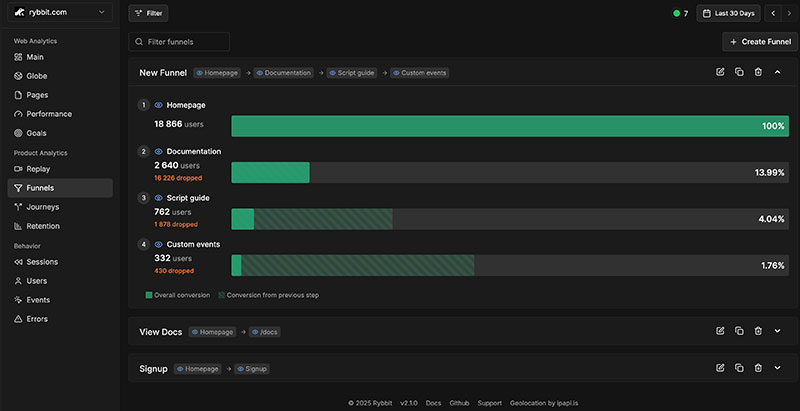Open Performance in the sidebar
800x411 pixels.
(60, 114)
